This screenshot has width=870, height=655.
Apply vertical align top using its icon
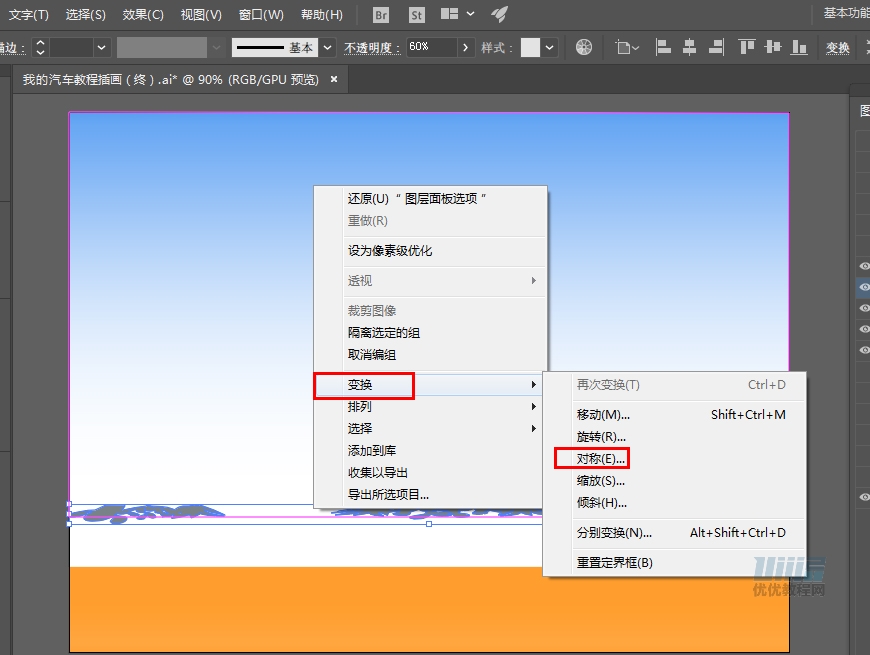tap(749, 47)
